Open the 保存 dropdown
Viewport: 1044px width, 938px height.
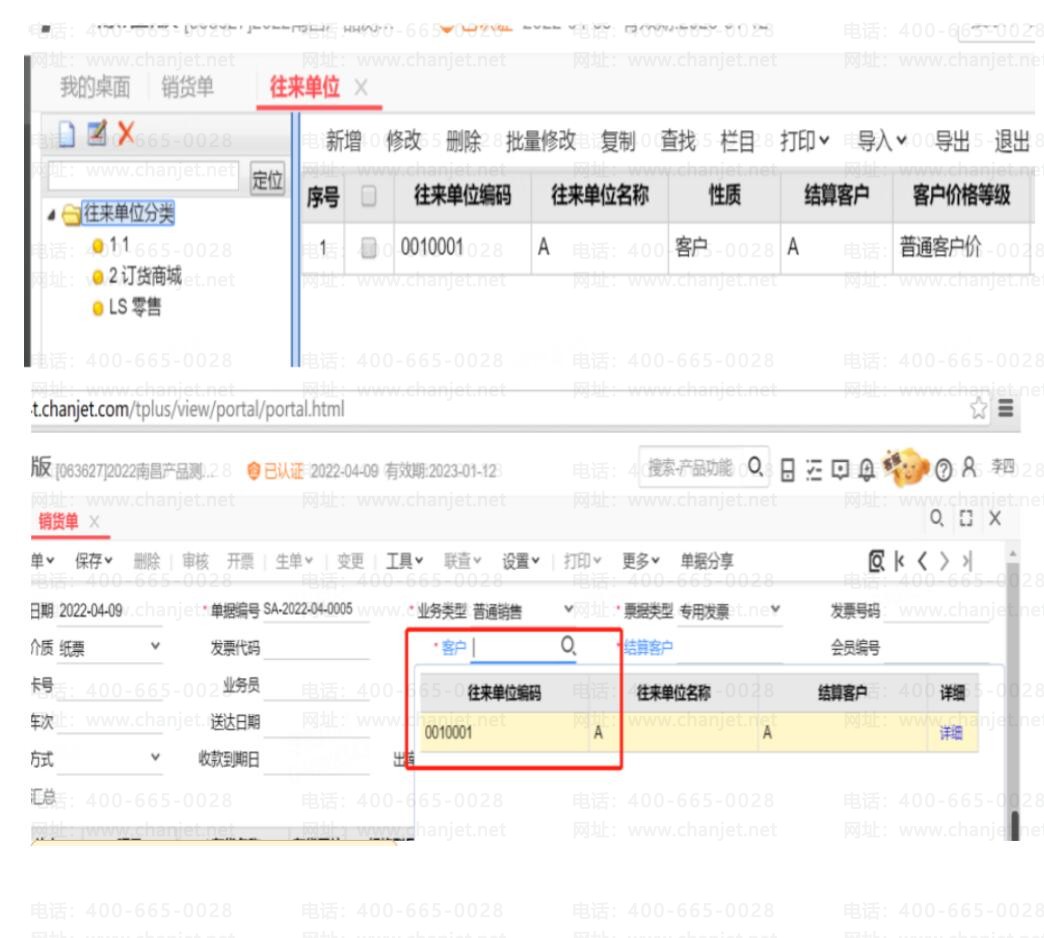click(93, 561)
